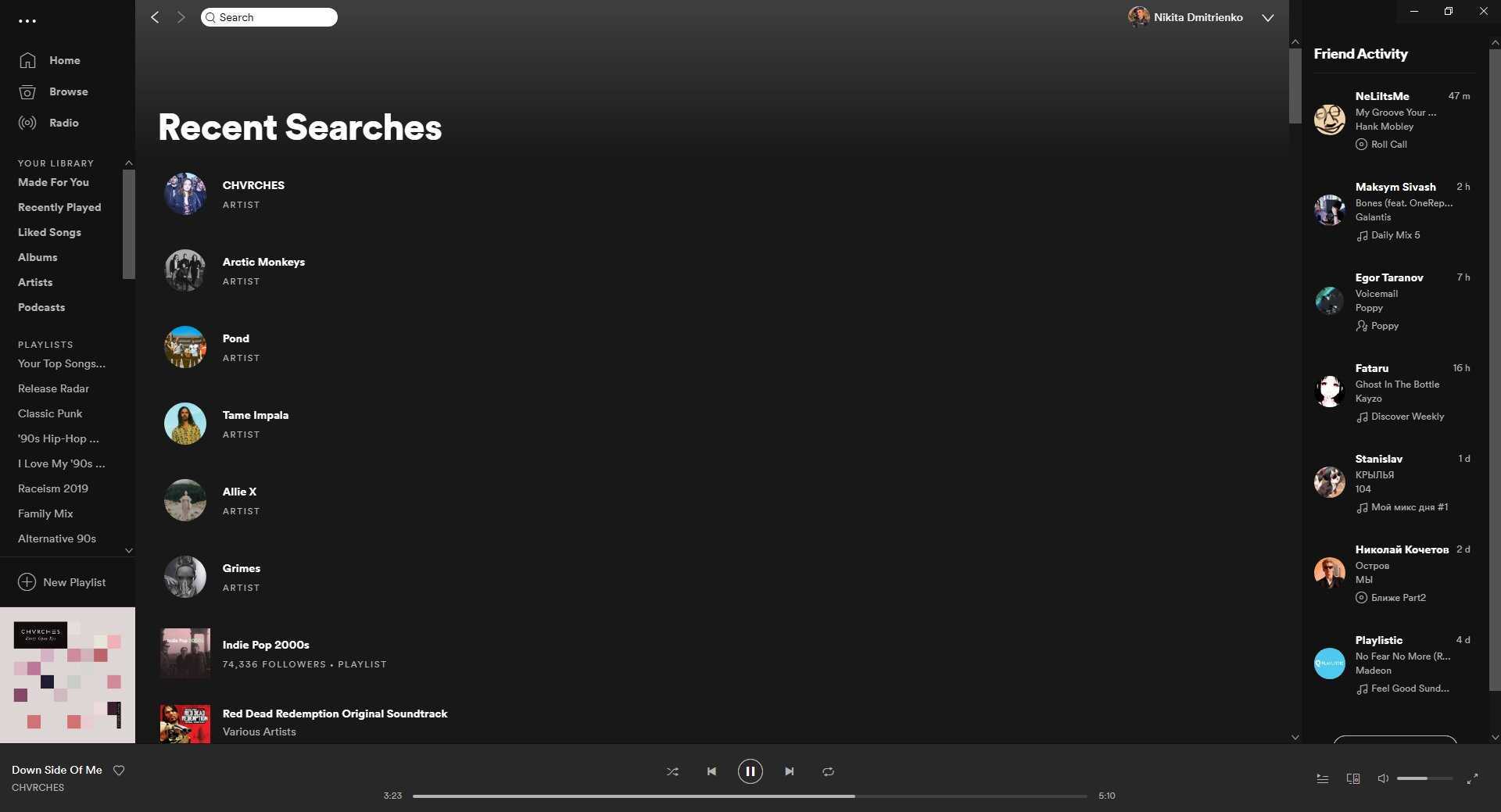Open Indie Pop 2000s playlist result
1501x812 pixels.
(x=266, y=645)
